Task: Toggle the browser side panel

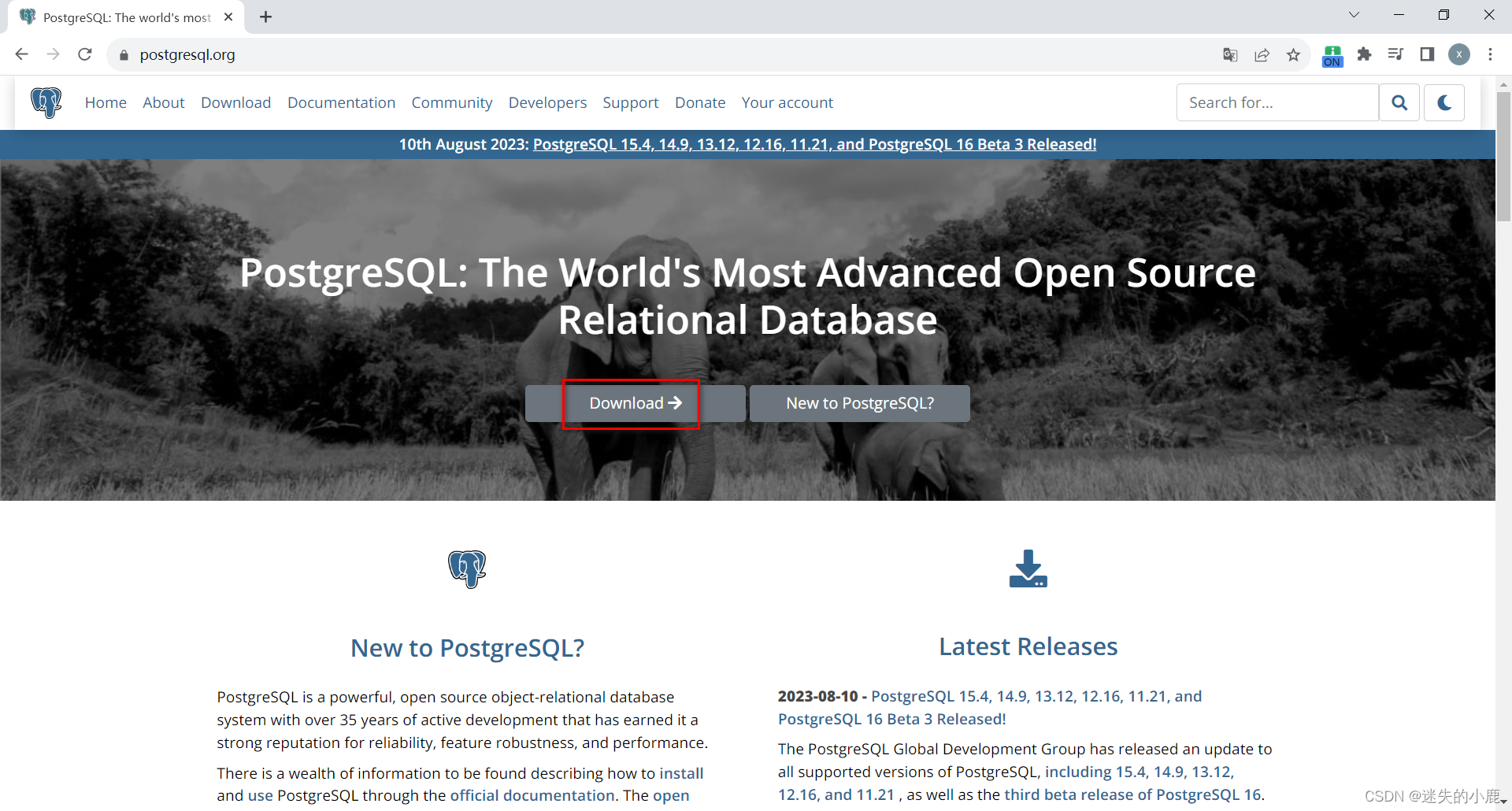Action: (x=1427, y=54)
